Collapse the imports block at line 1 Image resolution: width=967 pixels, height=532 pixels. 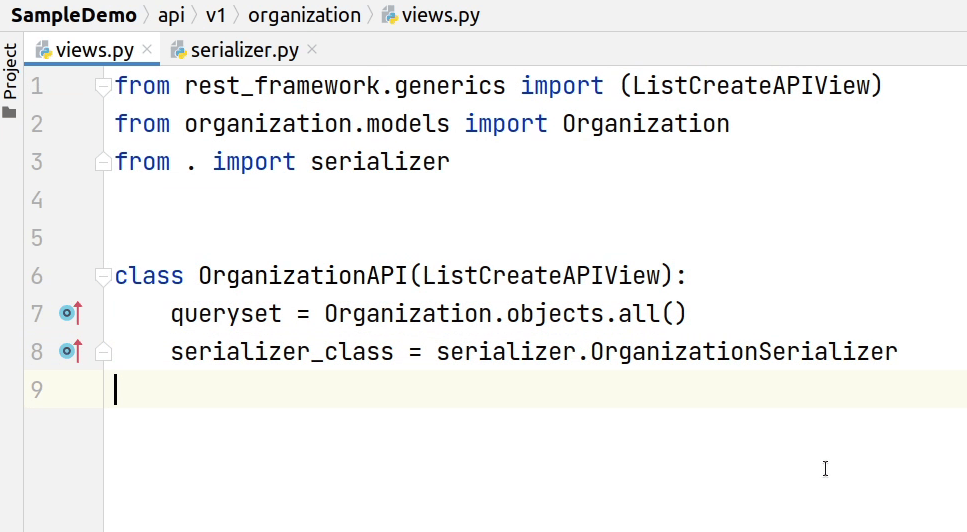(x=102, y=87)
